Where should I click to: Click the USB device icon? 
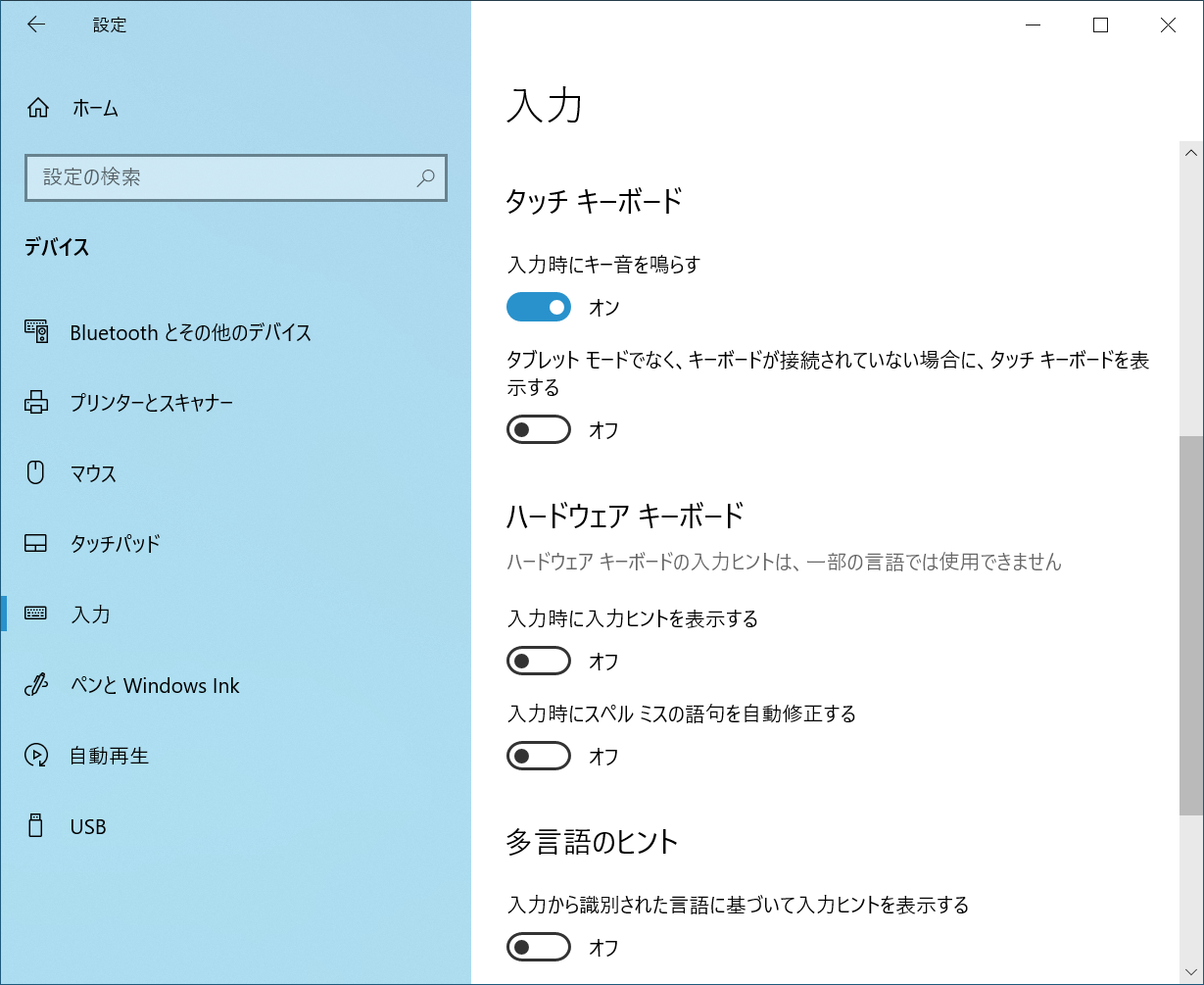(x=36, y=826)
